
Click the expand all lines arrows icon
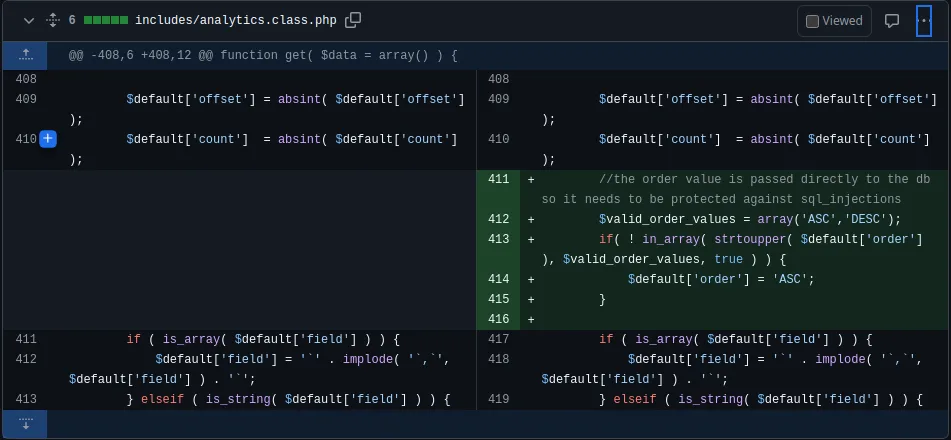point(53,21)
